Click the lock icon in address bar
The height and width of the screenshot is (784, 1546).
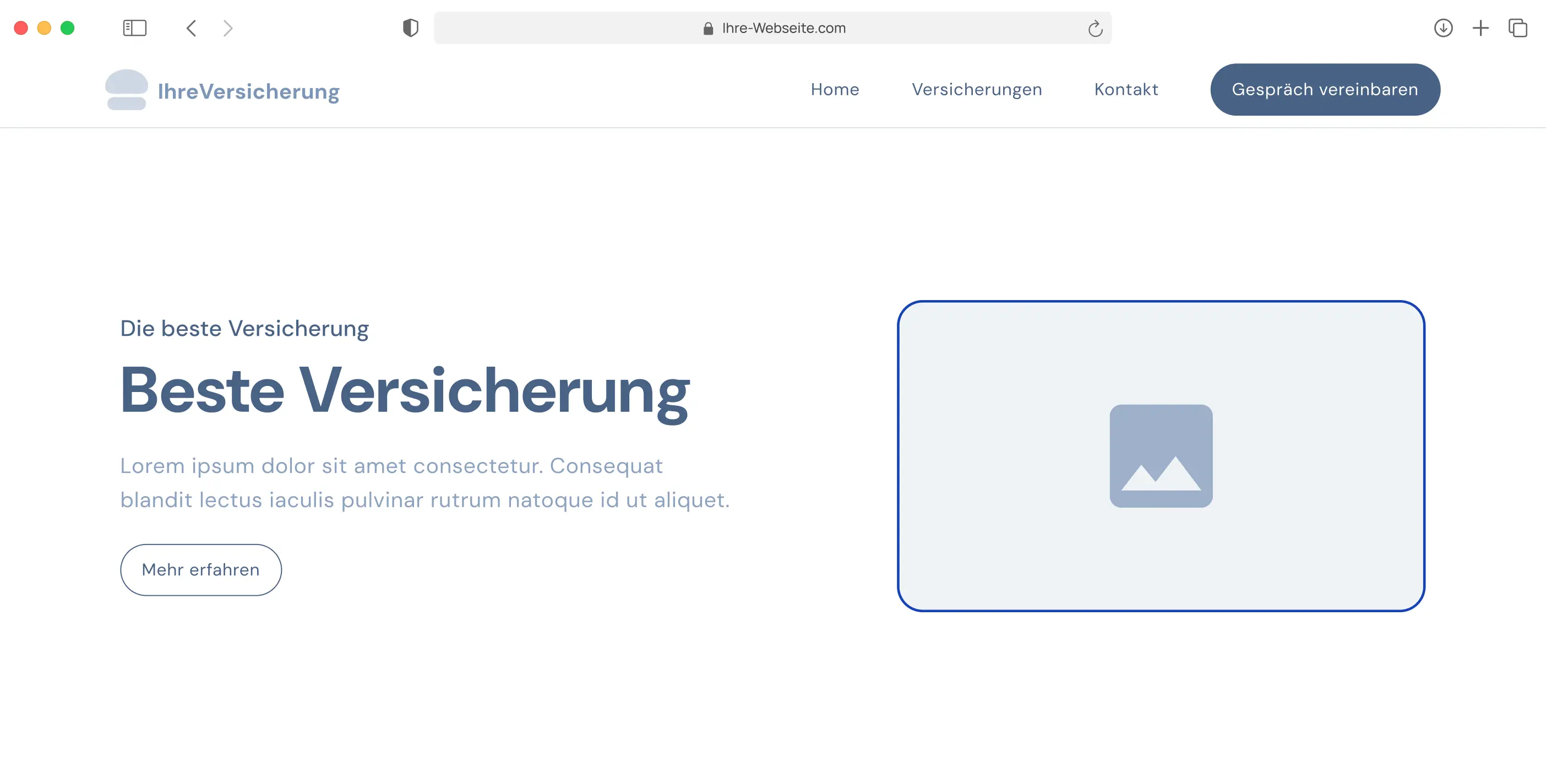click(x=708, y=28)
